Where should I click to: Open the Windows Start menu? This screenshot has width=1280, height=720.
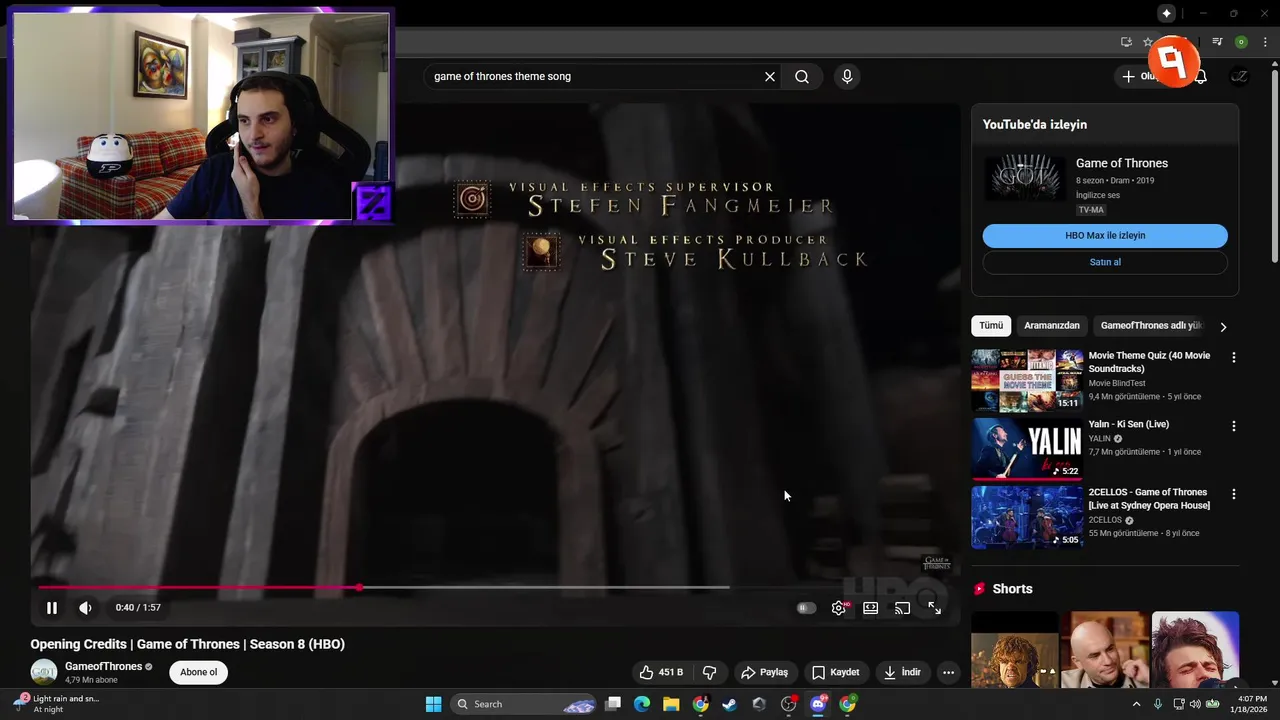pos(433,704)
